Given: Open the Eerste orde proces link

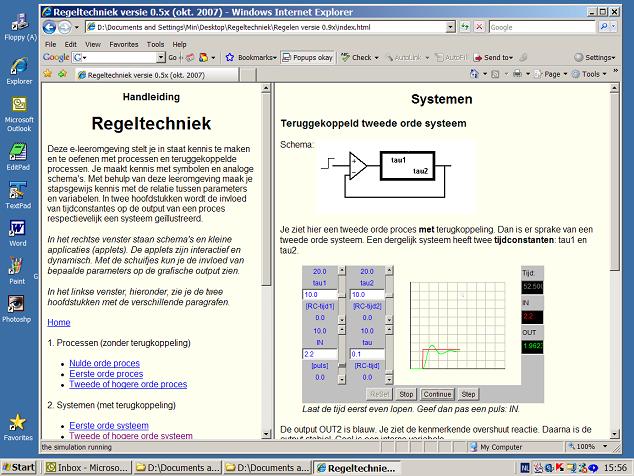Looking at the screenshot, I should [106, 374].
